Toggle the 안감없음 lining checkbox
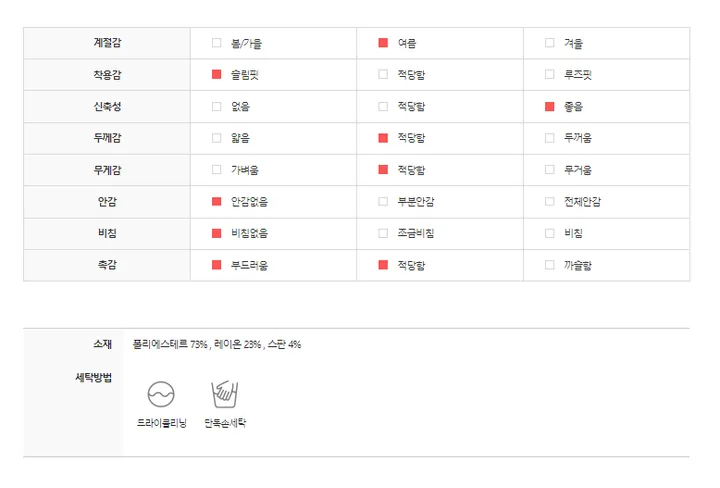The image size is (720, 488). [x=216, y=202]
